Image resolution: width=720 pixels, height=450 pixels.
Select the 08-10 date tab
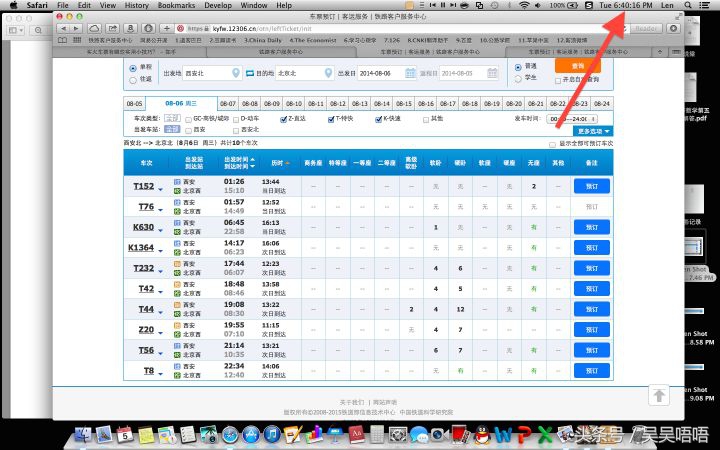294,103
